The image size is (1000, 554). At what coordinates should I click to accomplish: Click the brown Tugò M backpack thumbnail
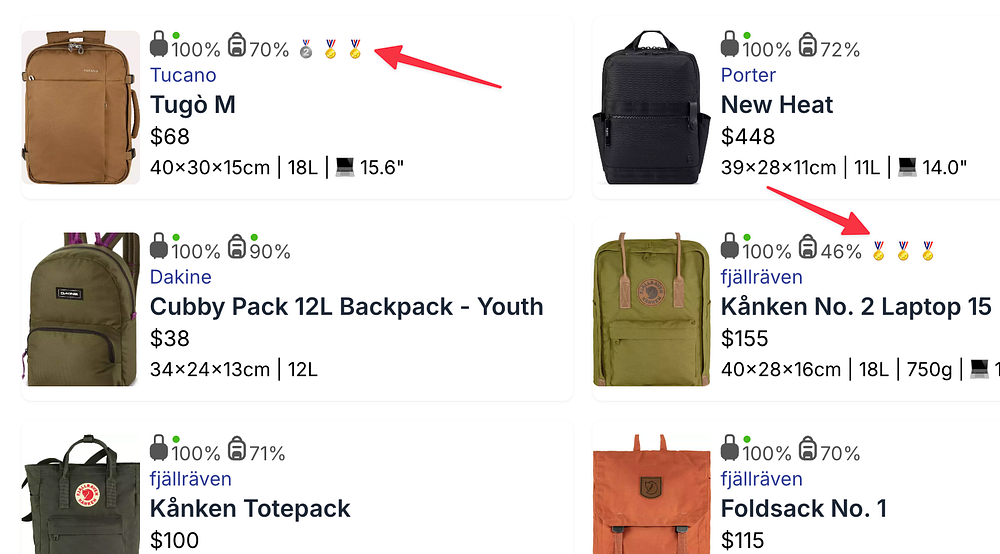81,107
